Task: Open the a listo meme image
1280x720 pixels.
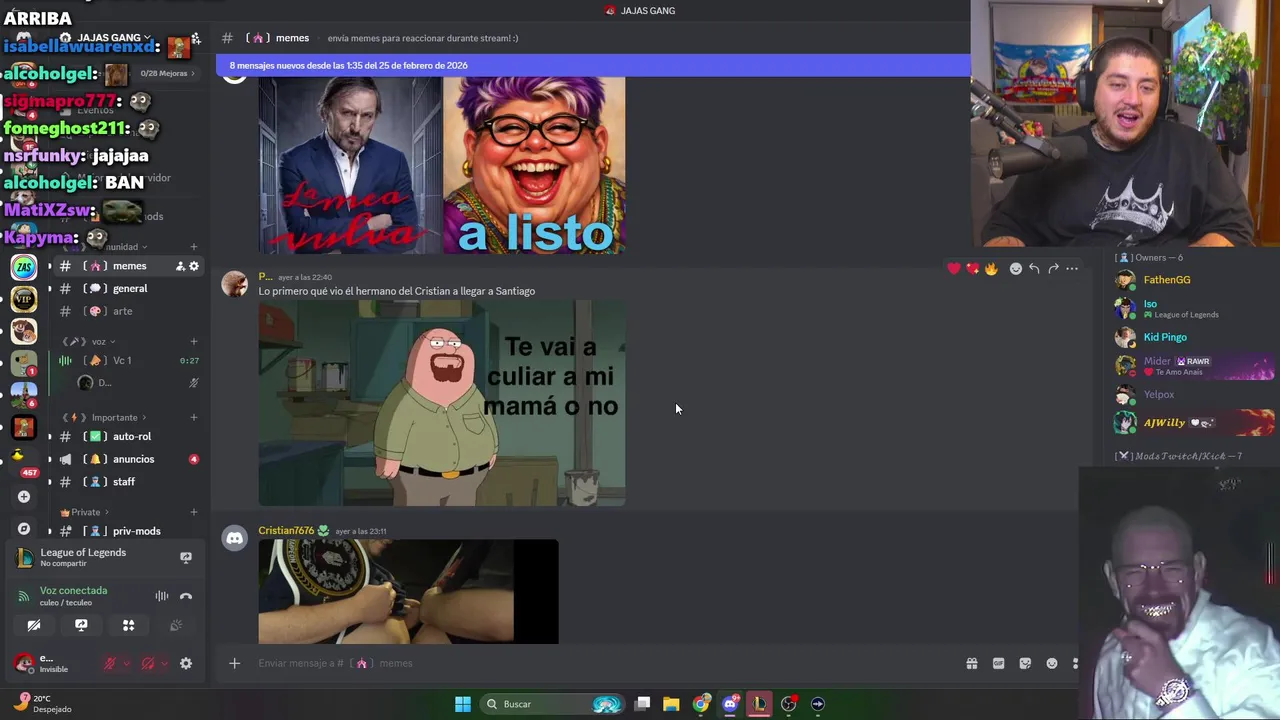Action: (x=534, y=165)
